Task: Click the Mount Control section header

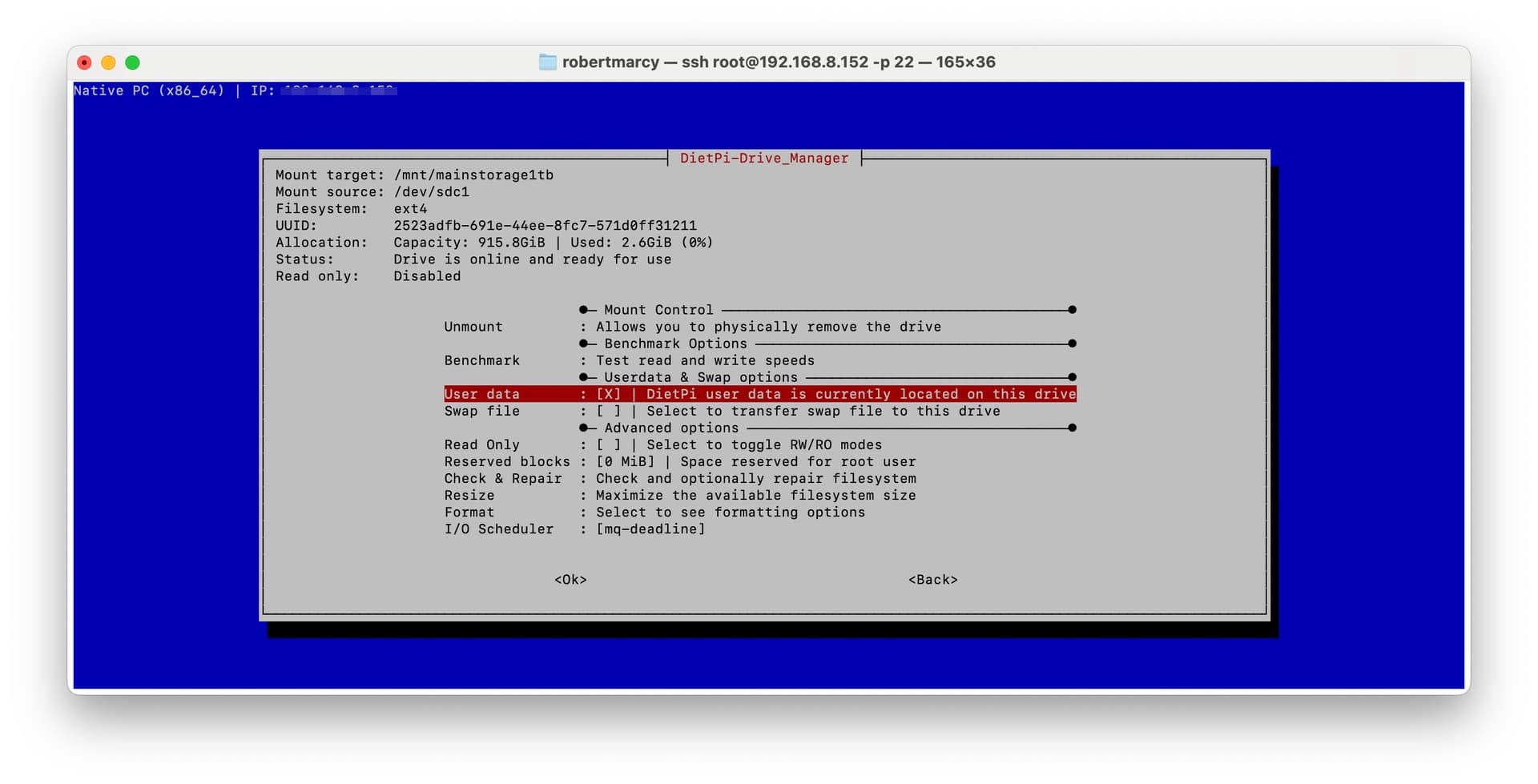Action: tap(658, 310)
